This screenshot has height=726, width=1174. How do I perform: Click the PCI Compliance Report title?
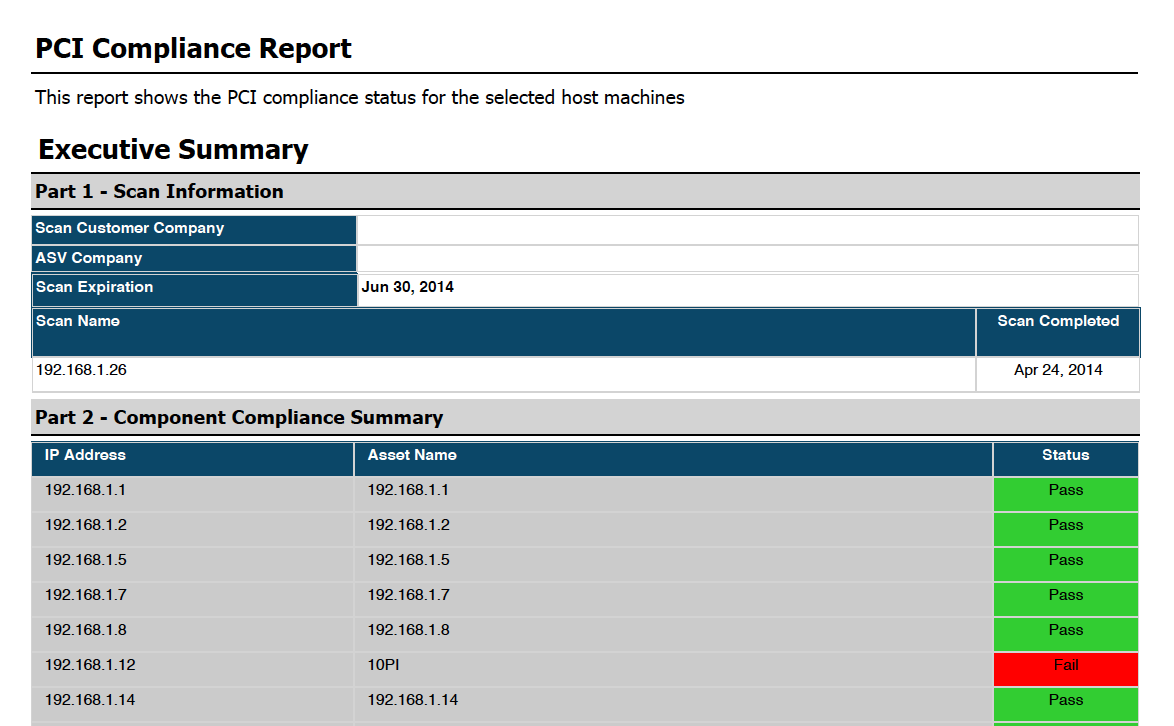[x=193, y=49]
